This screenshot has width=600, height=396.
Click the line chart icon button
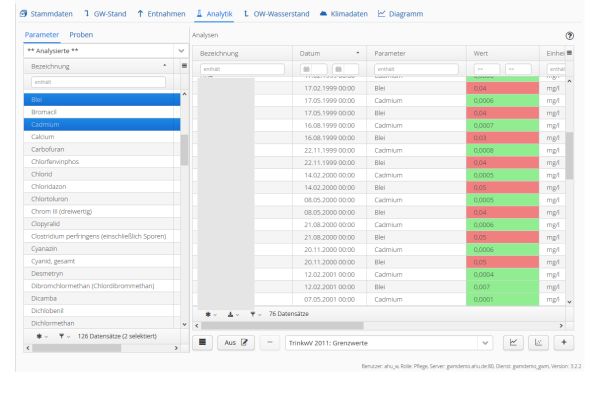513,342
